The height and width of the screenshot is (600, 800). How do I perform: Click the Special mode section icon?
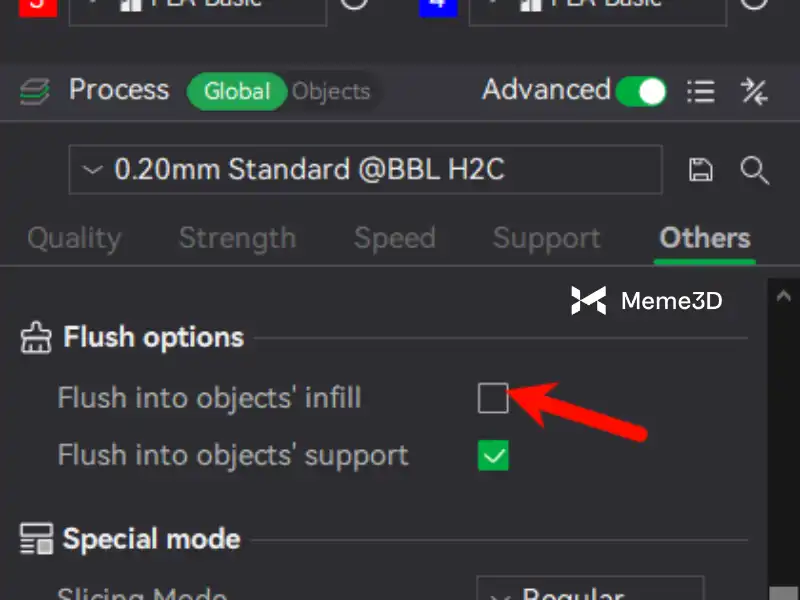point(36,540)
